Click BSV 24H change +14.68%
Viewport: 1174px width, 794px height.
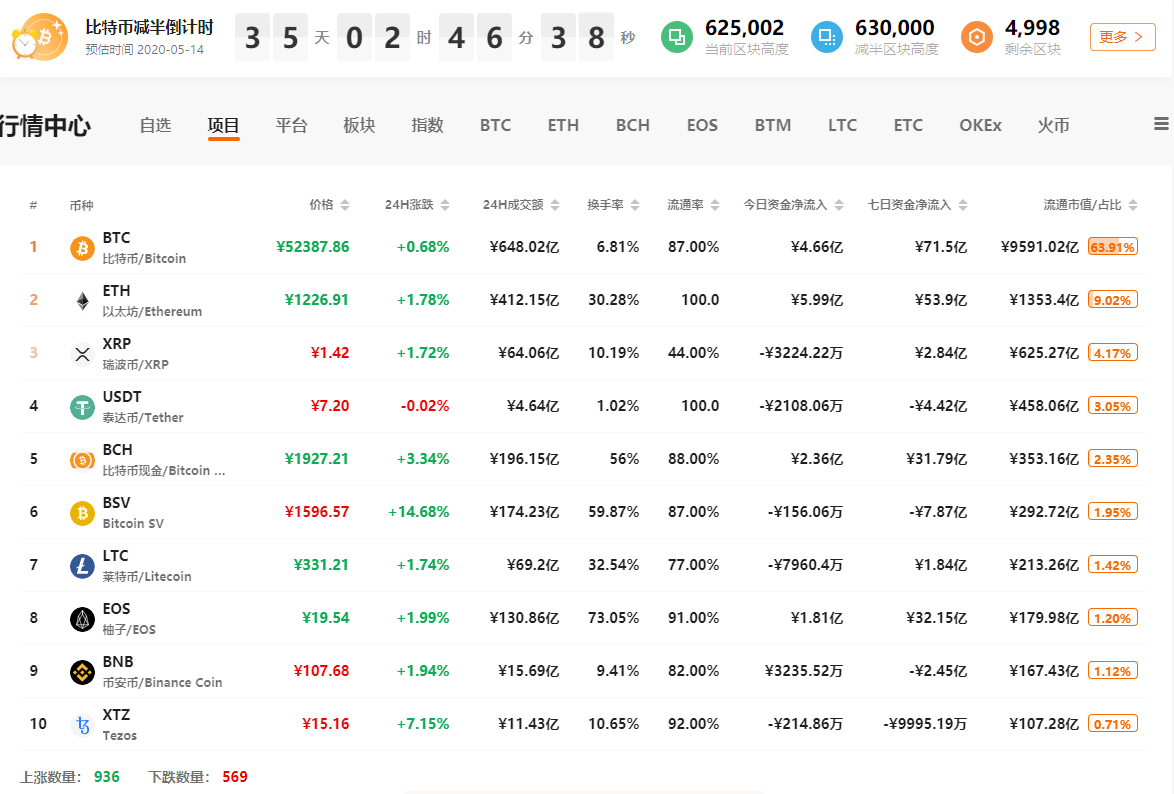pyautogui.click(x=419, y=512)
